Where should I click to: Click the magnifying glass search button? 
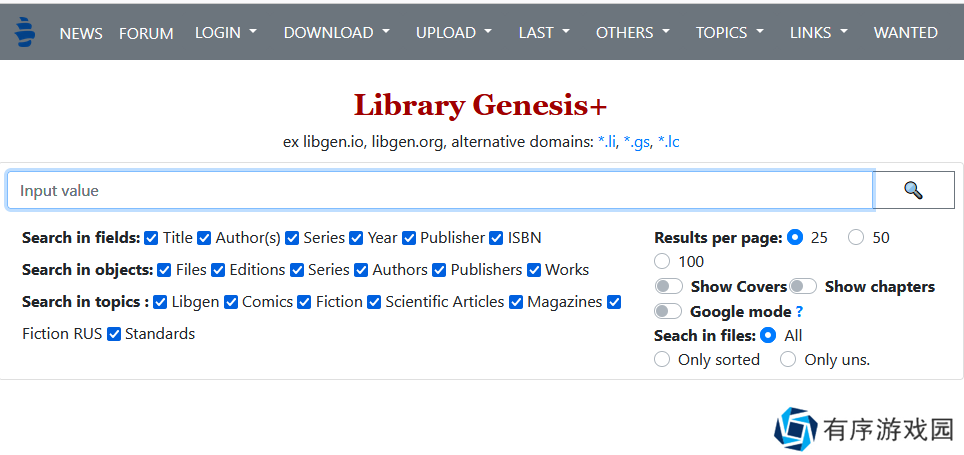[x=914, y=190]
